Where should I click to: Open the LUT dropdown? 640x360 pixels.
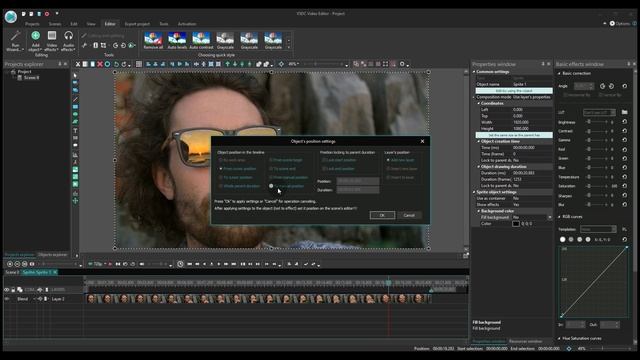(599, 112)
